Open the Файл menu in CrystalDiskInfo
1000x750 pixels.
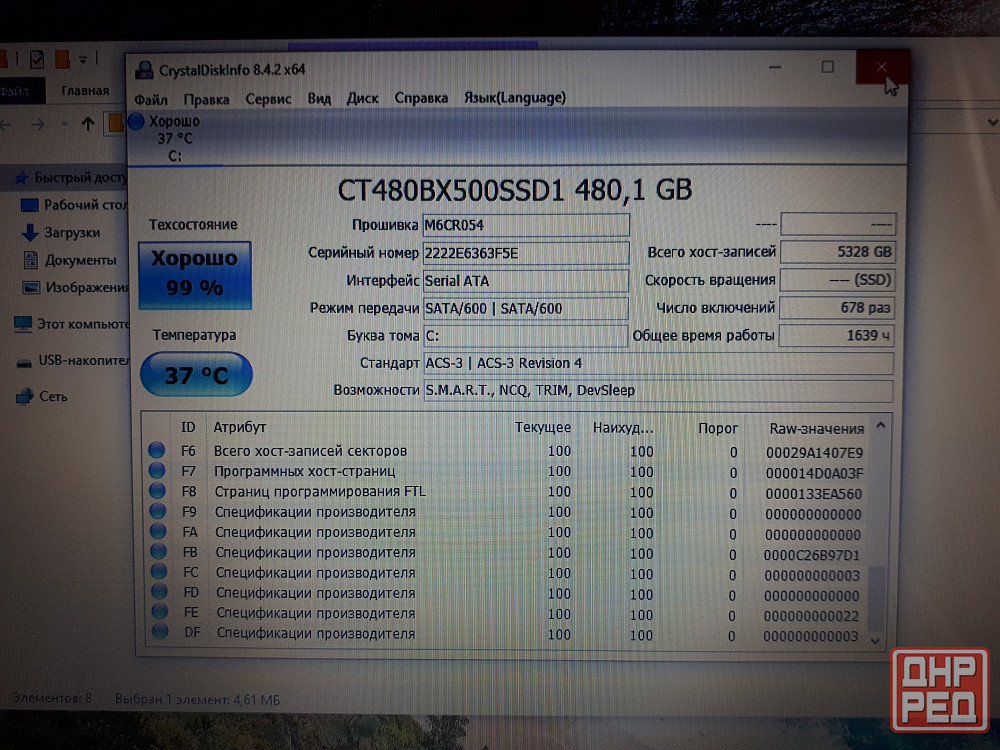pyautogui.click(x=151, y=98)
